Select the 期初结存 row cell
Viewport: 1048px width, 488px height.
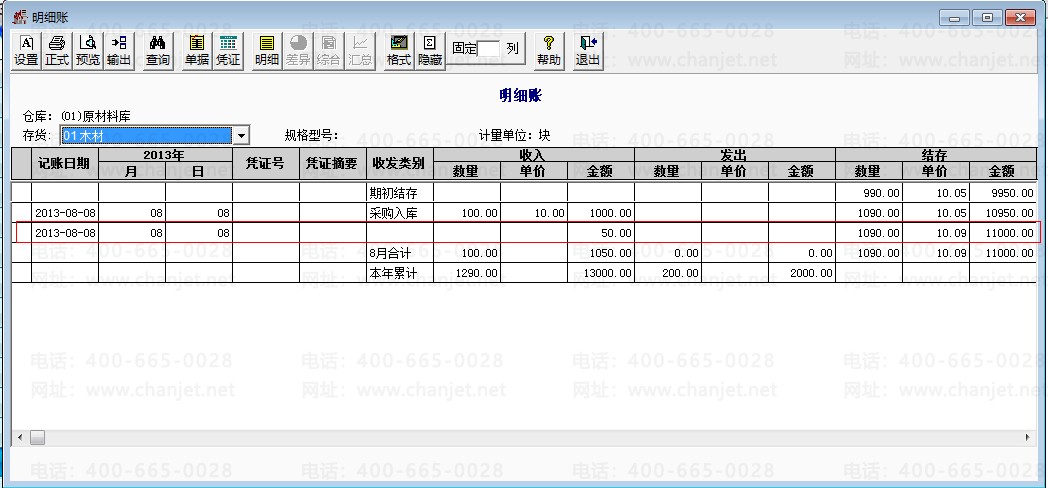click(x=399, y=193)
